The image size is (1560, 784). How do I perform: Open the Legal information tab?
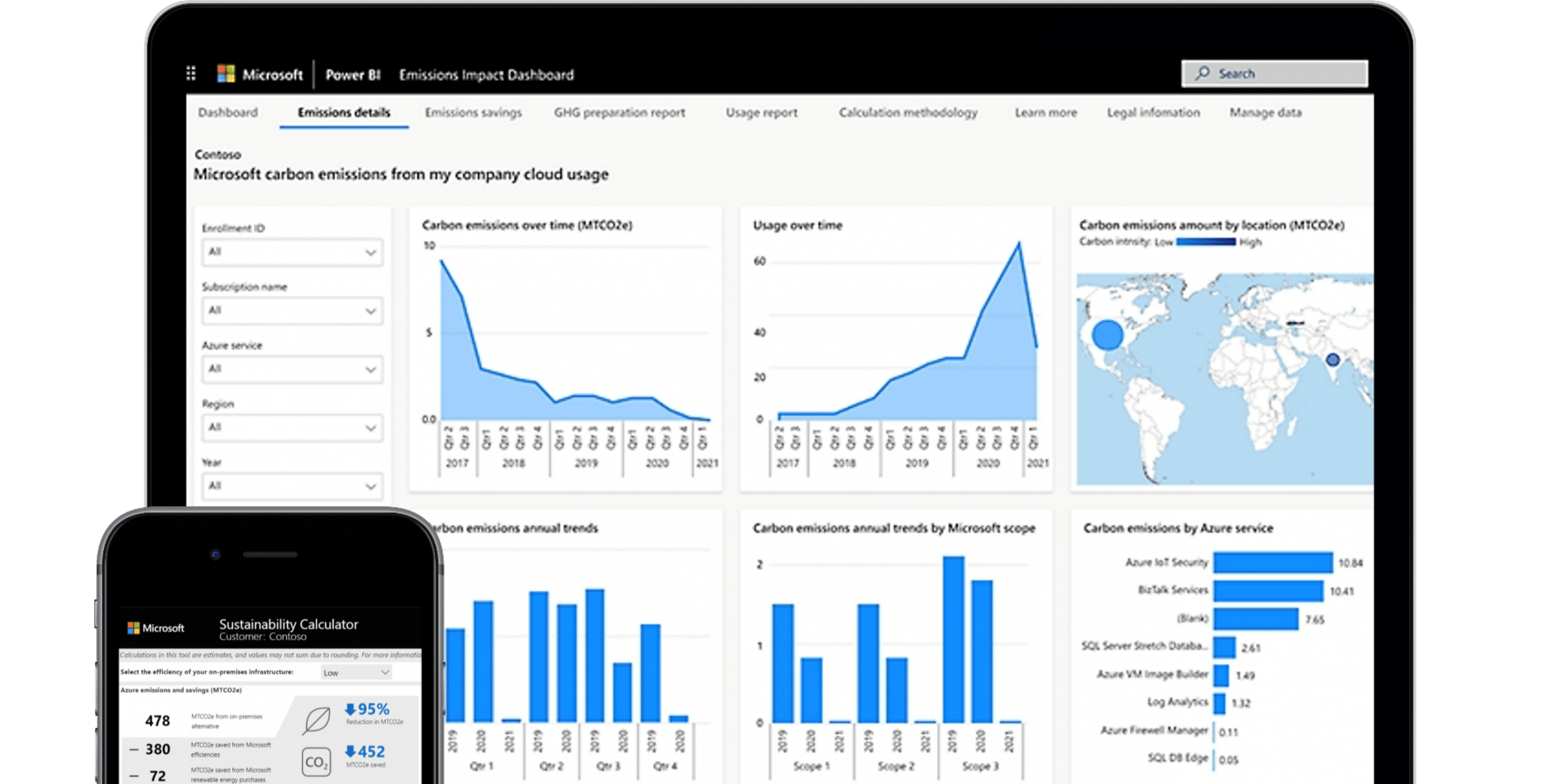(x=1153, y=113)
